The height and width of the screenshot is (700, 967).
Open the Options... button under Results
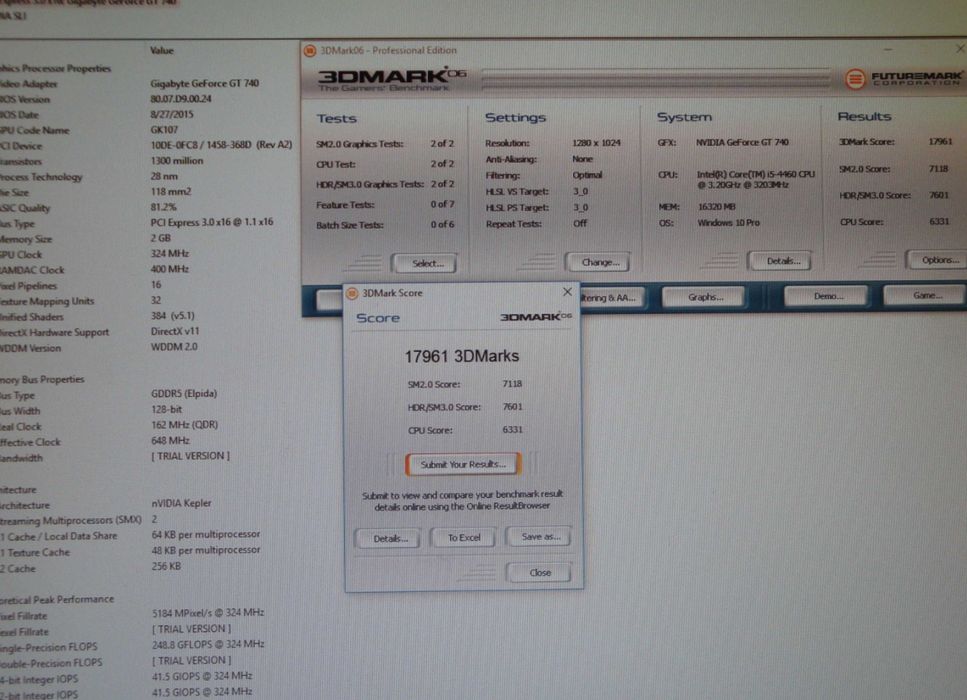click(938, 260)
